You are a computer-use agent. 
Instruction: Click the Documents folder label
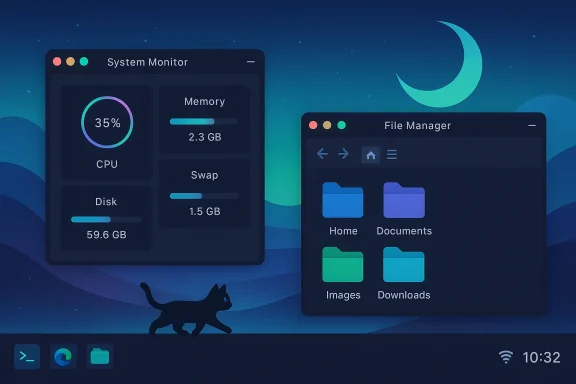404,231
